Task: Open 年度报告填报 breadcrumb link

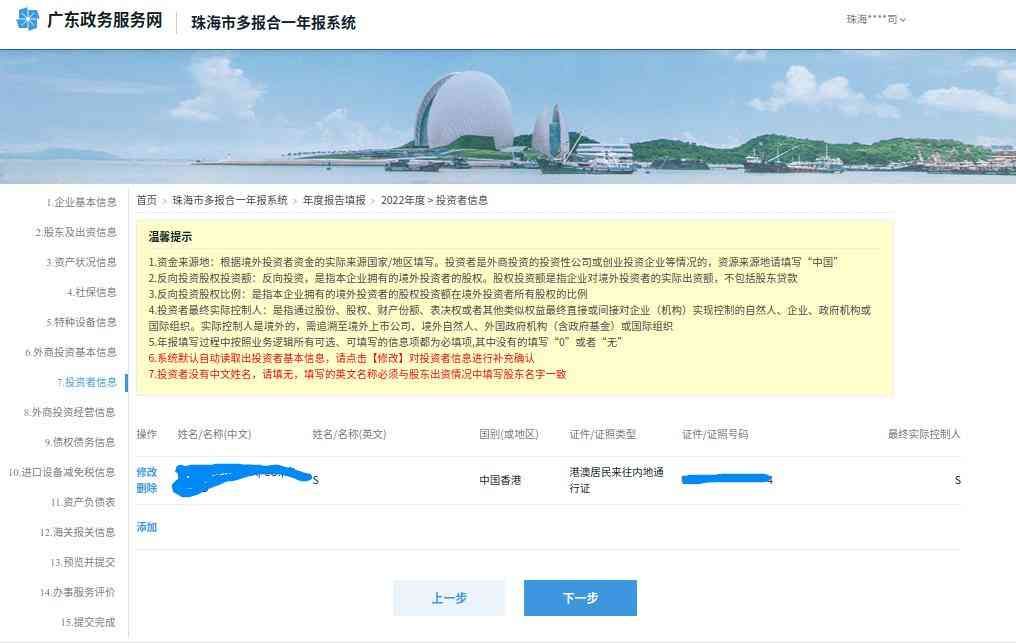Action: pyautogui.click(x=334, y=200)
